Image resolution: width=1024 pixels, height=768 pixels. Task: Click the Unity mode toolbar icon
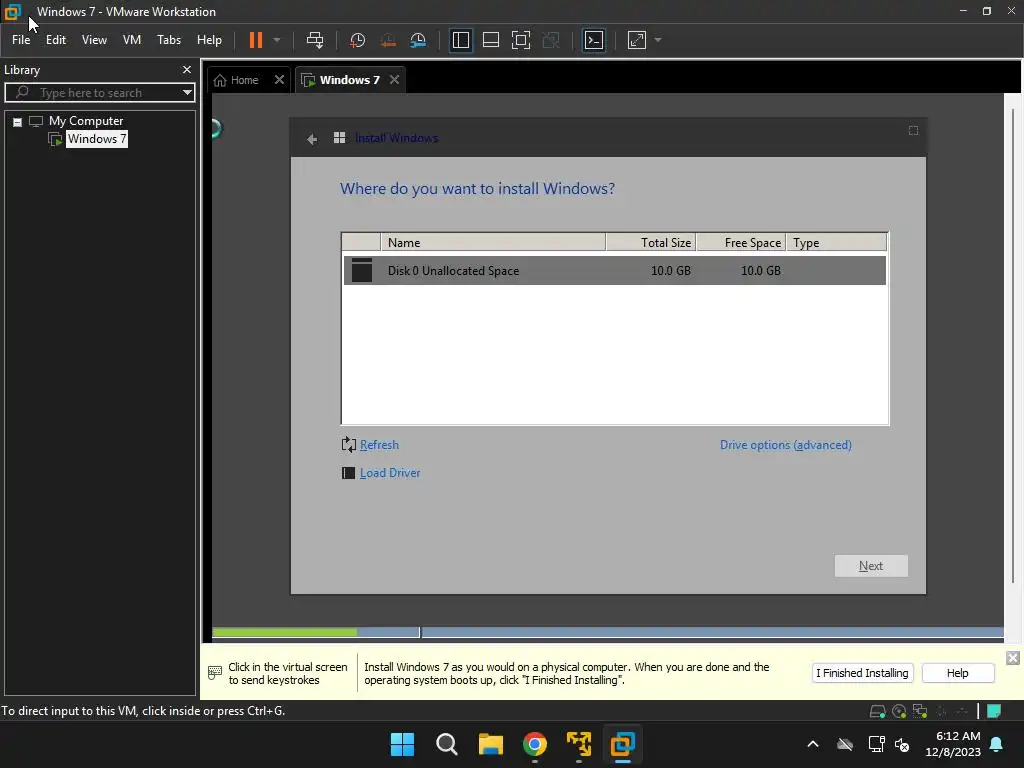coord(551,40)
